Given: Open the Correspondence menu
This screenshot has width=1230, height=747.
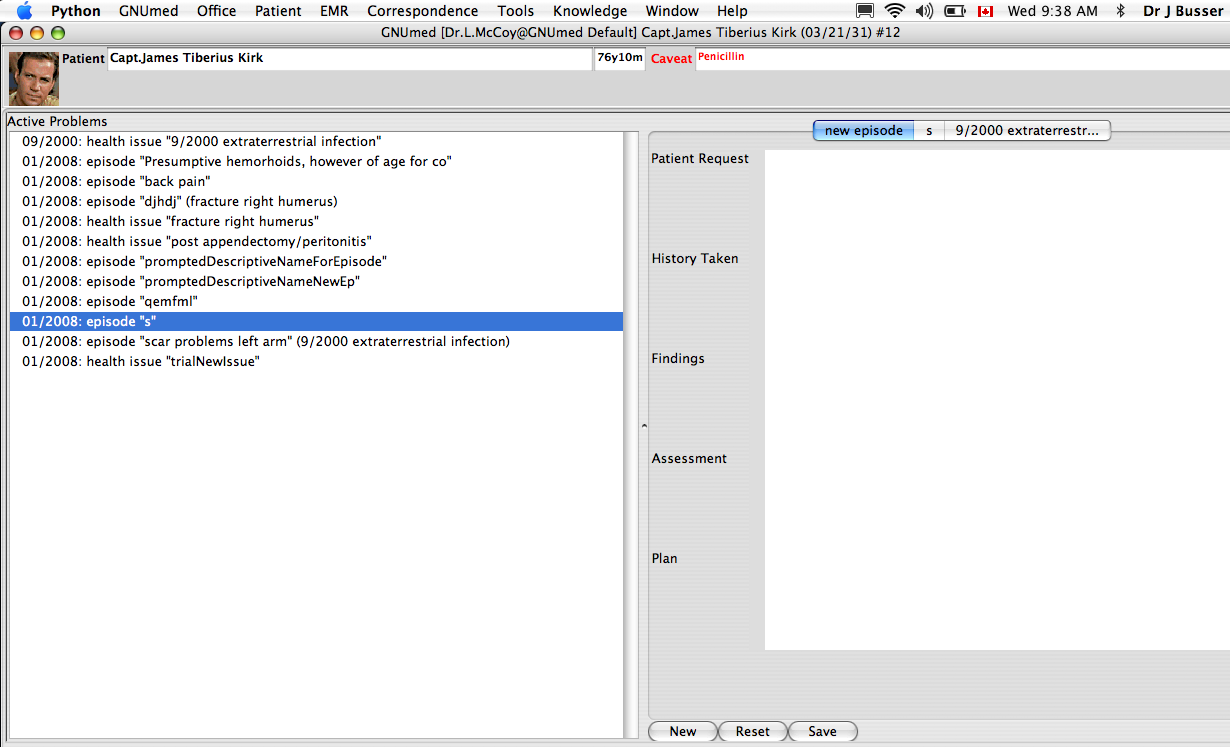Looking at the screenshot, I should [423, 11].
